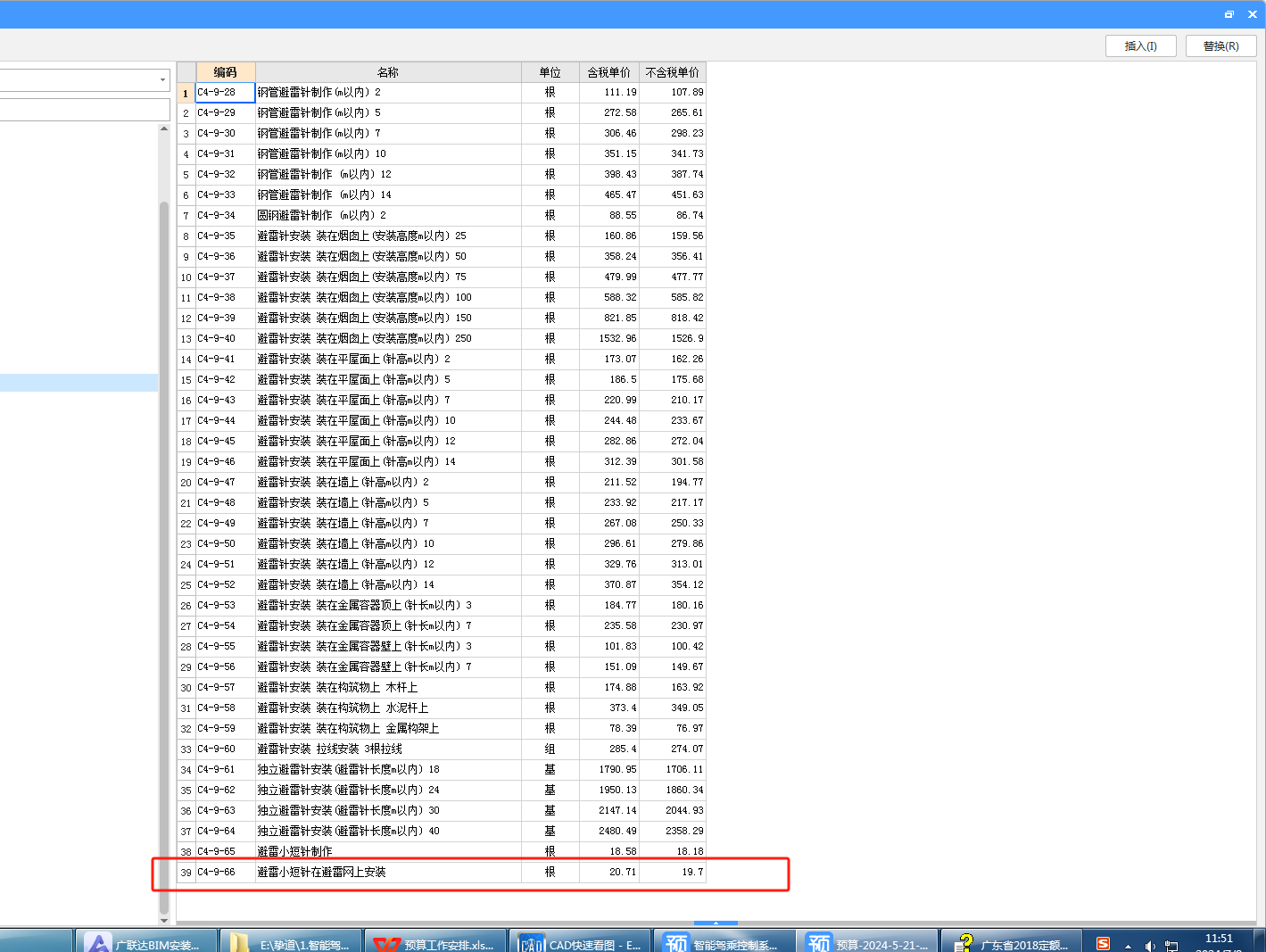Click code cell C4-9-40
Screen dimensions: 1266x952
click(x=226, y=338)
